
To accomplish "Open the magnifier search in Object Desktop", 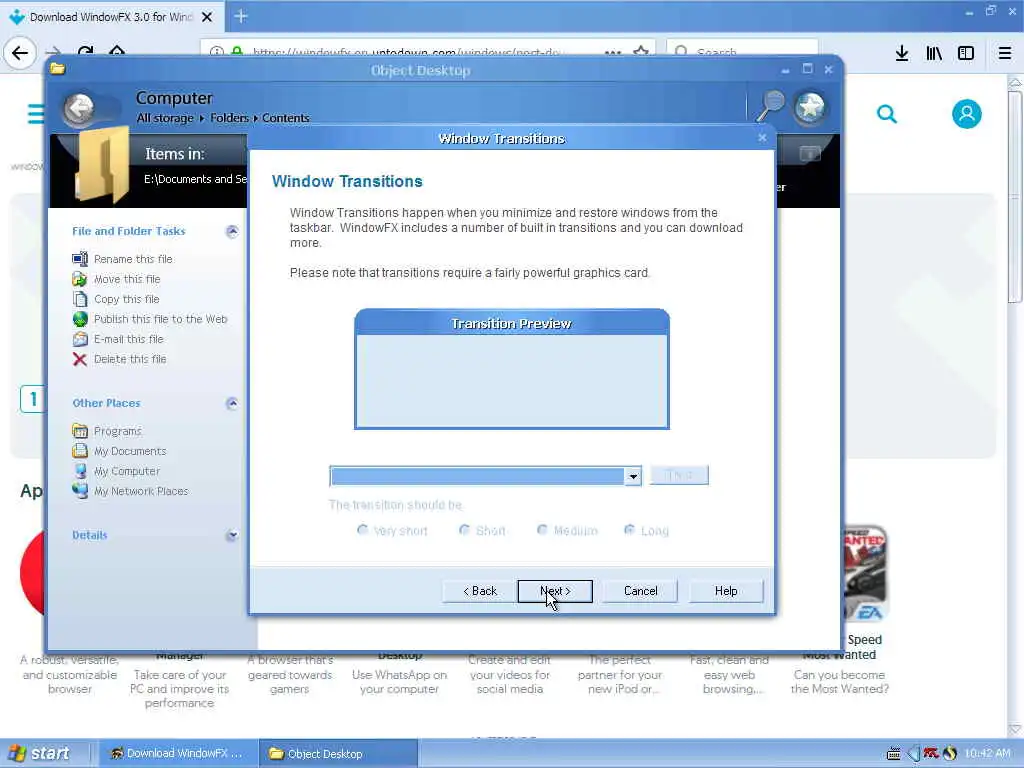I will (x=769, y=106).
